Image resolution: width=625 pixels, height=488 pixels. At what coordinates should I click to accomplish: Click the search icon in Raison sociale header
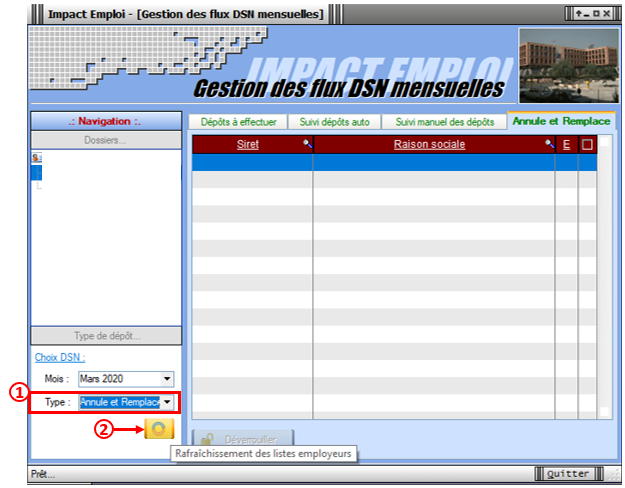pyautogui.click(x=550, y=144)
